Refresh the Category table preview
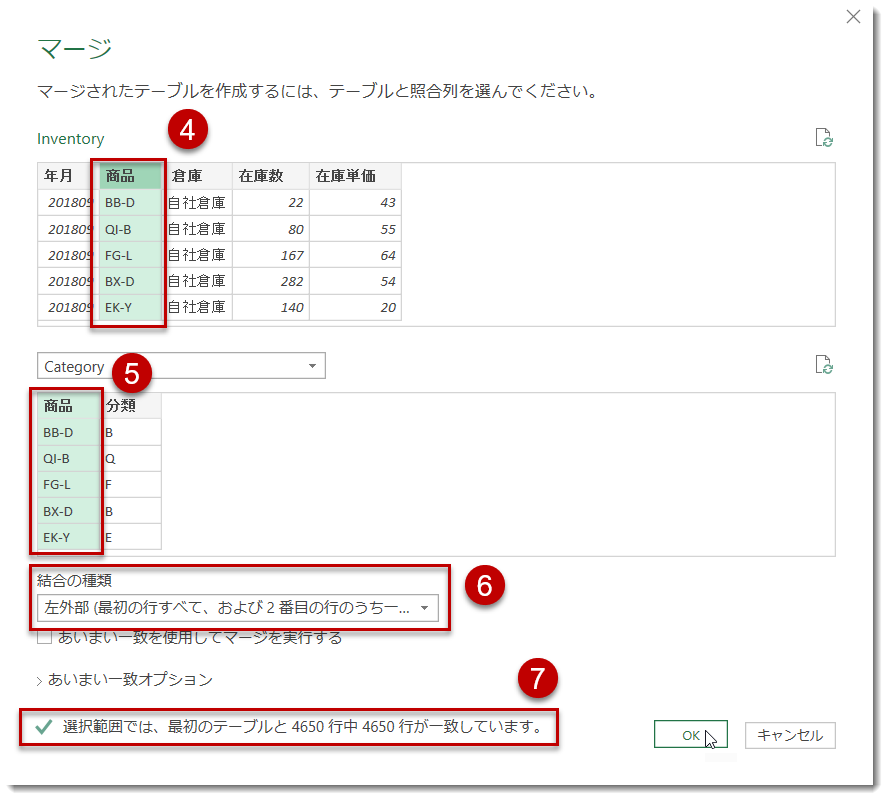 (x=824, y=366)
